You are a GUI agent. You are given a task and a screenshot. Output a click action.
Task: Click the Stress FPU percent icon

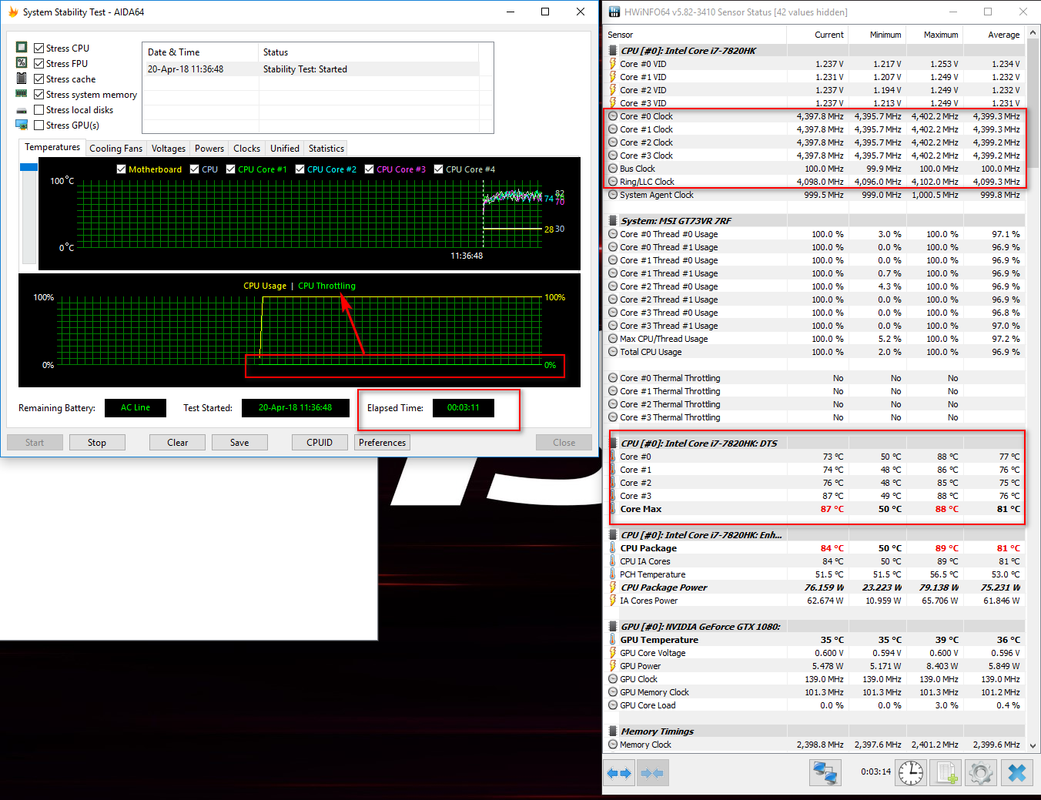coord(22,62)
